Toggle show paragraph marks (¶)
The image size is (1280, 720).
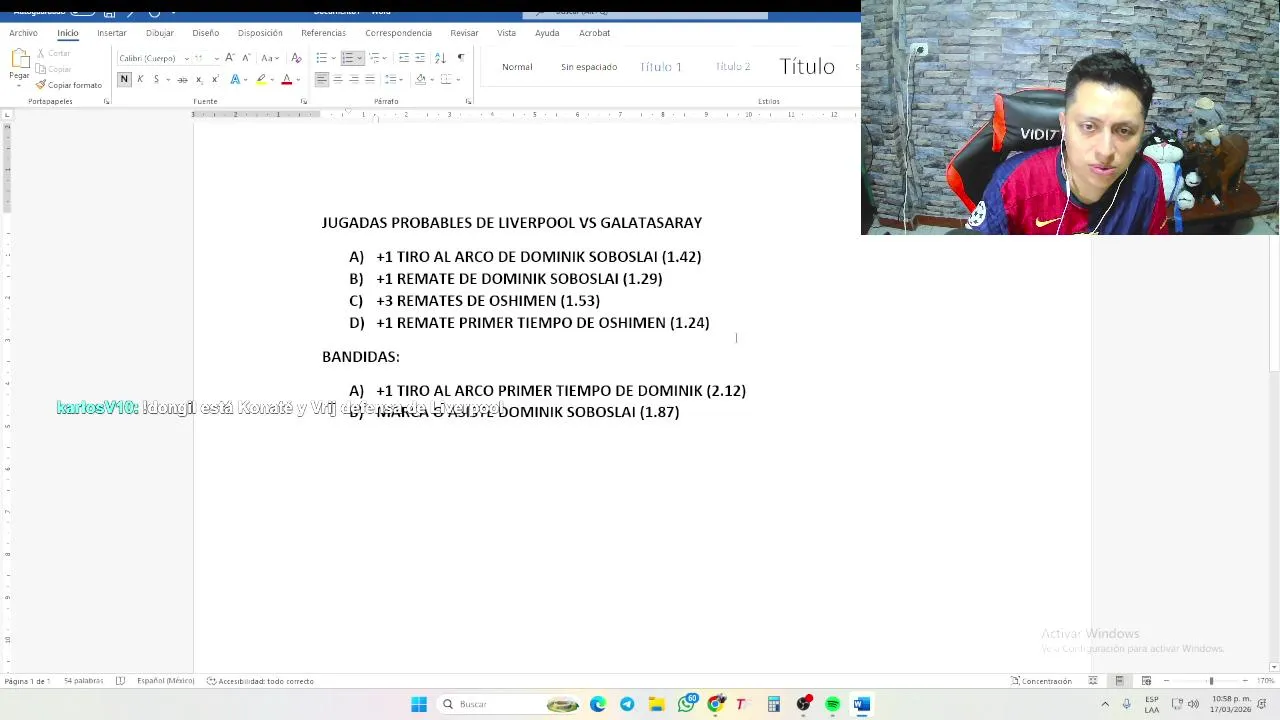pos(461,58)
